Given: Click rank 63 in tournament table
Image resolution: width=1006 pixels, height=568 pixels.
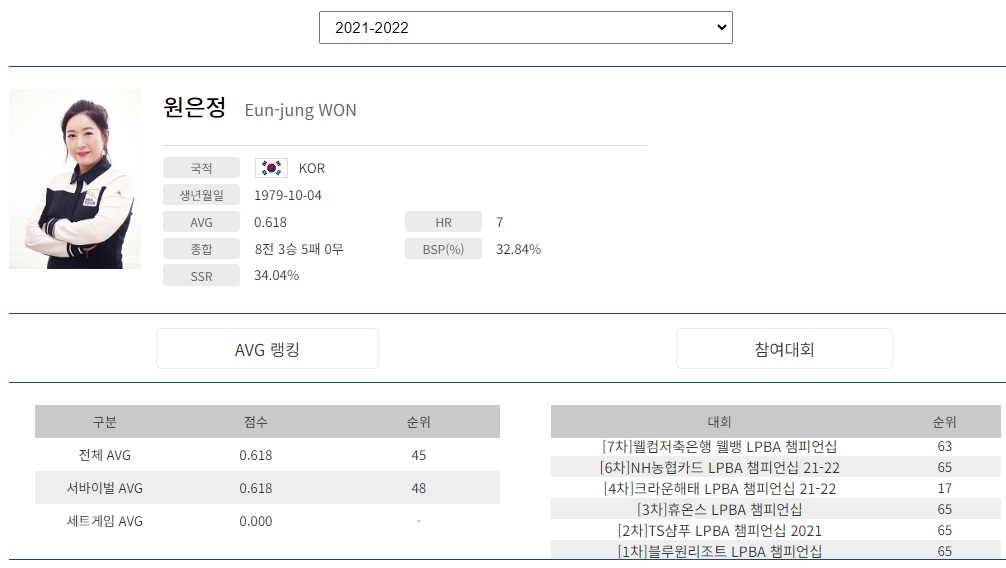Looking at the screenshot, I should (944, 446).
